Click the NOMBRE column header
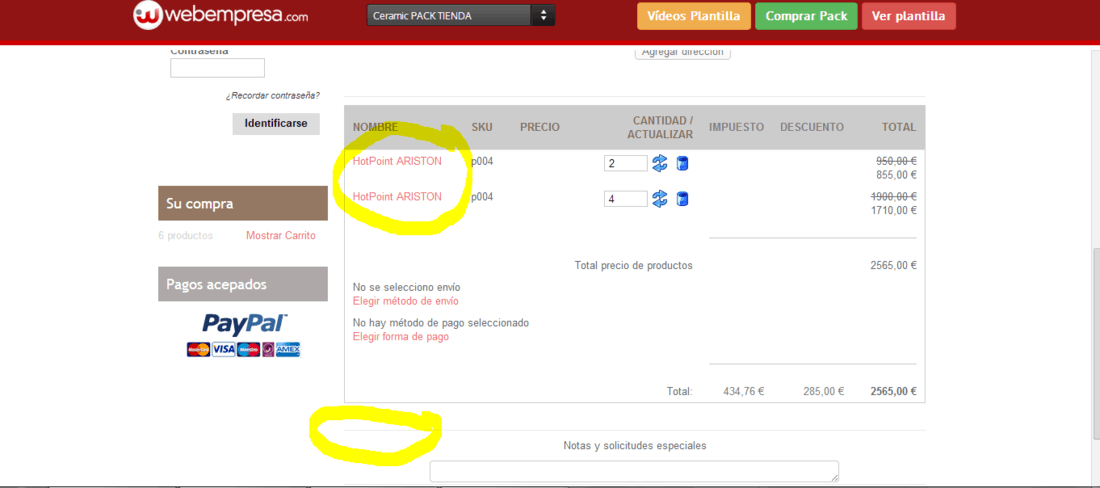Screen dimensions: 1100x488 [x=375, y=127]
